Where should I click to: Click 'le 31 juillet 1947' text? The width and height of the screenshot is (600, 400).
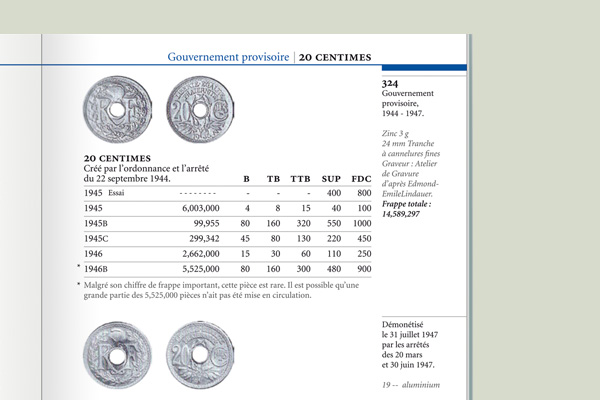click(x=410, y=335)
